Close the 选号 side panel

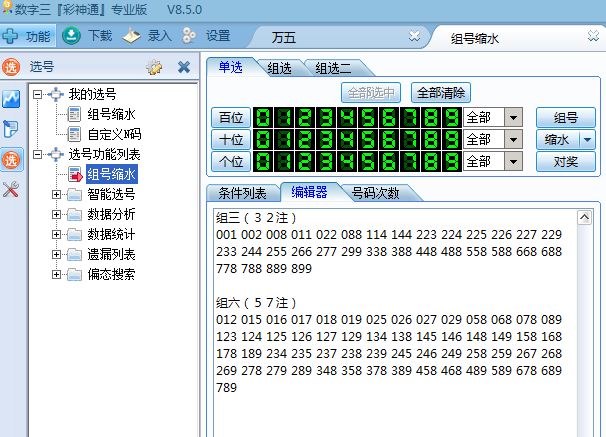[184, 67]
